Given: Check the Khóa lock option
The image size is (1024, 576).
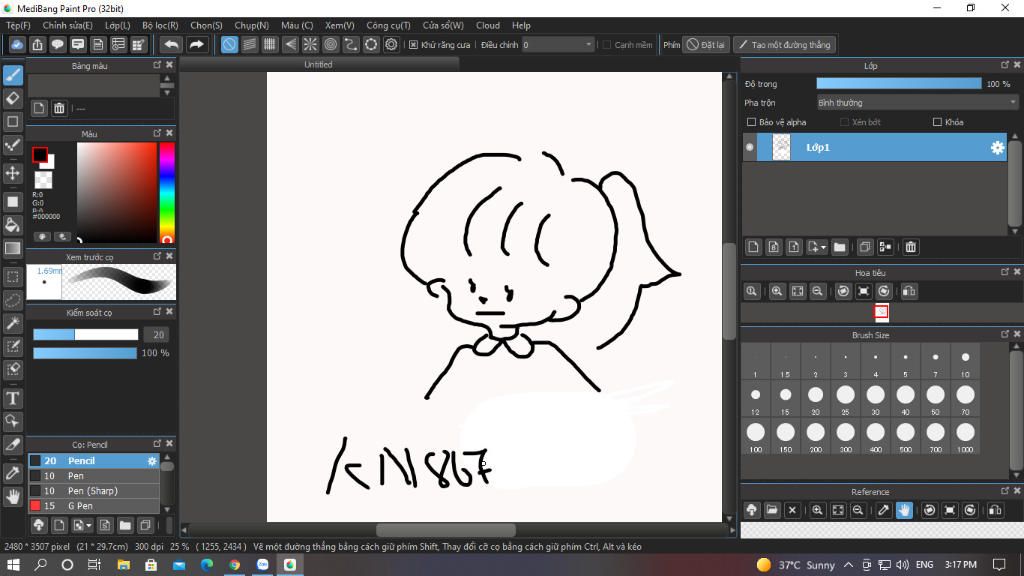Looking at the screenshot, I should pos(937,122).
